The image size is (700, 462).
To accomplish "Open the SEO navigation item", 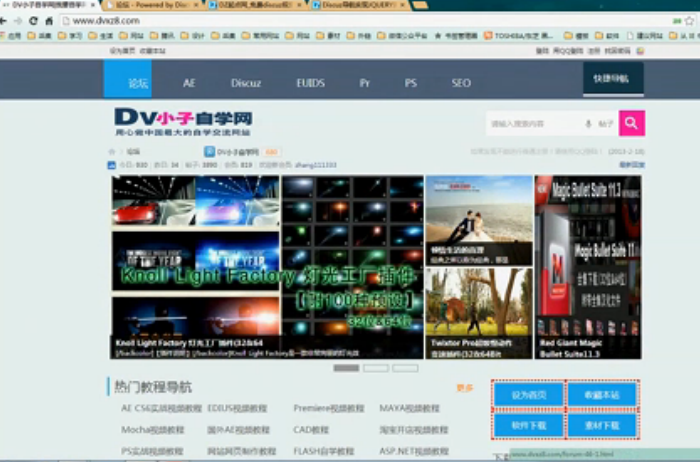I will (x=461, y=83).
